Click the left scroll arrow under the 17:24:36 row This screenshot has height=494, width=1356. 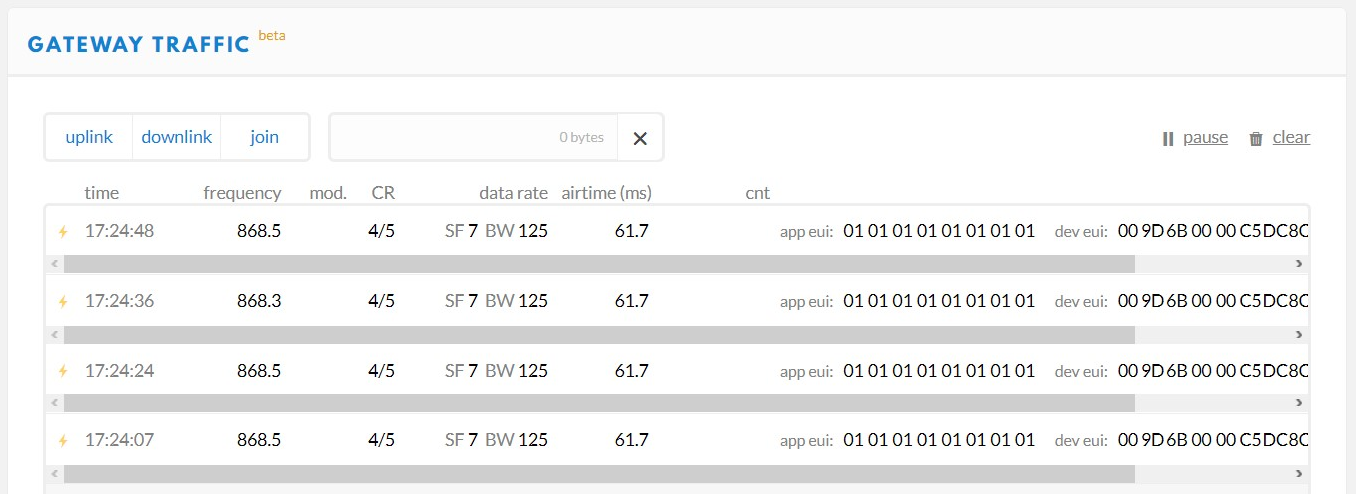[54, 334]
